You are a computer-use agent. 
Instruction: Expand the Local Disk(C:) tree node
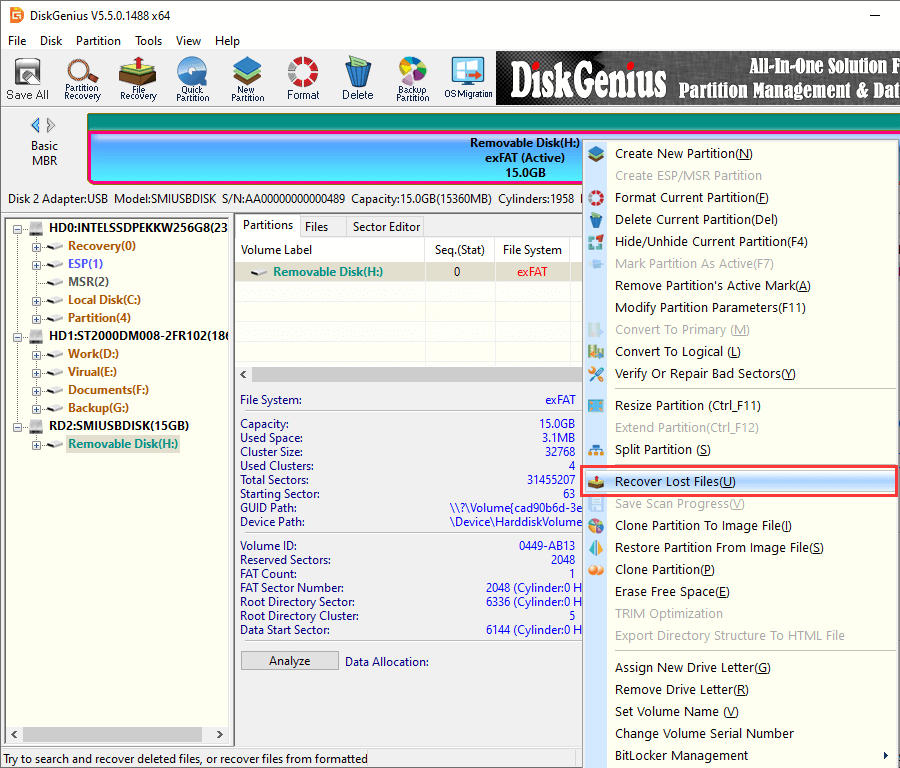click(37, 300)
